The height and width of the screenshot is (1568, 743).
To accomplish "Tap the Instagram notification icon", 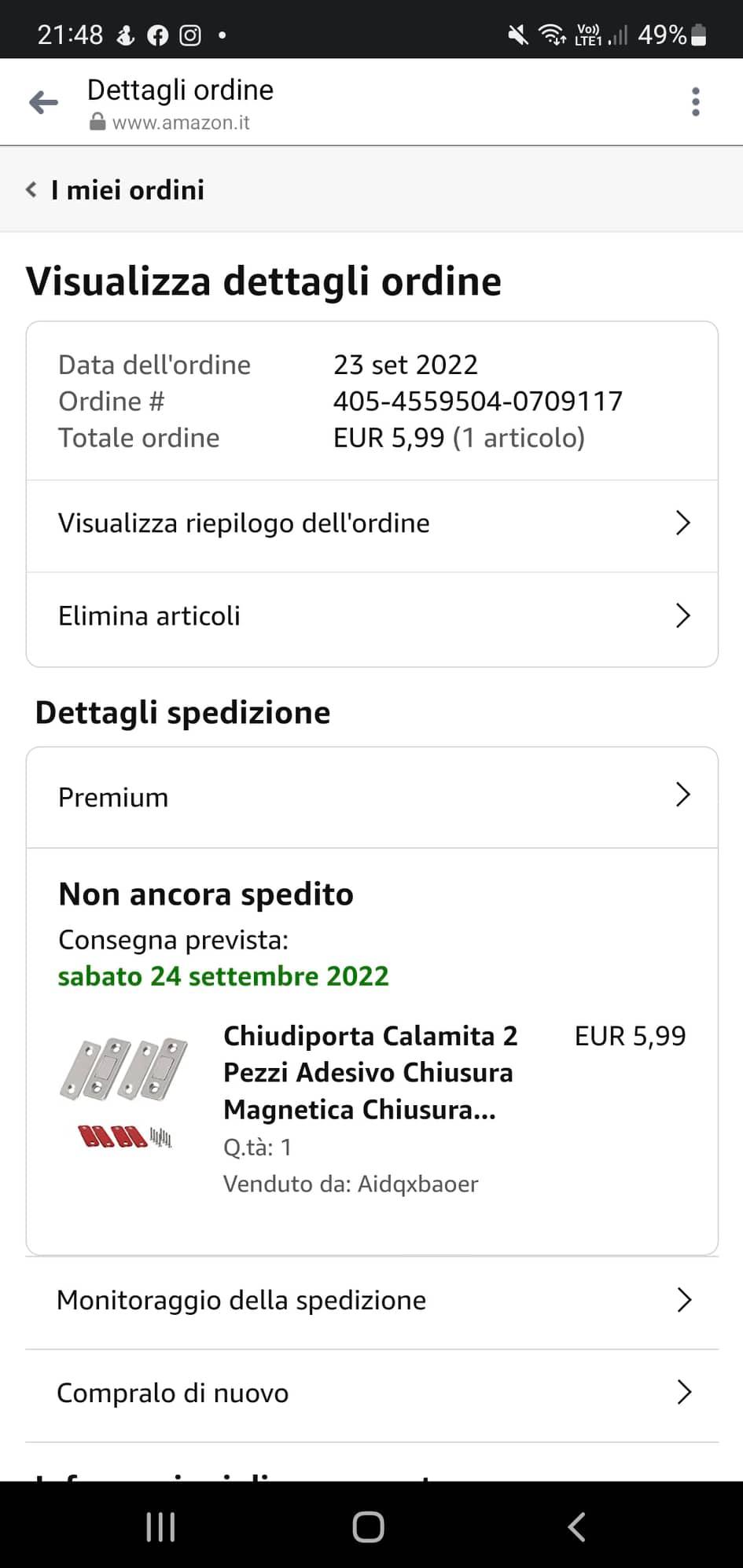I will tap(190, 35).
